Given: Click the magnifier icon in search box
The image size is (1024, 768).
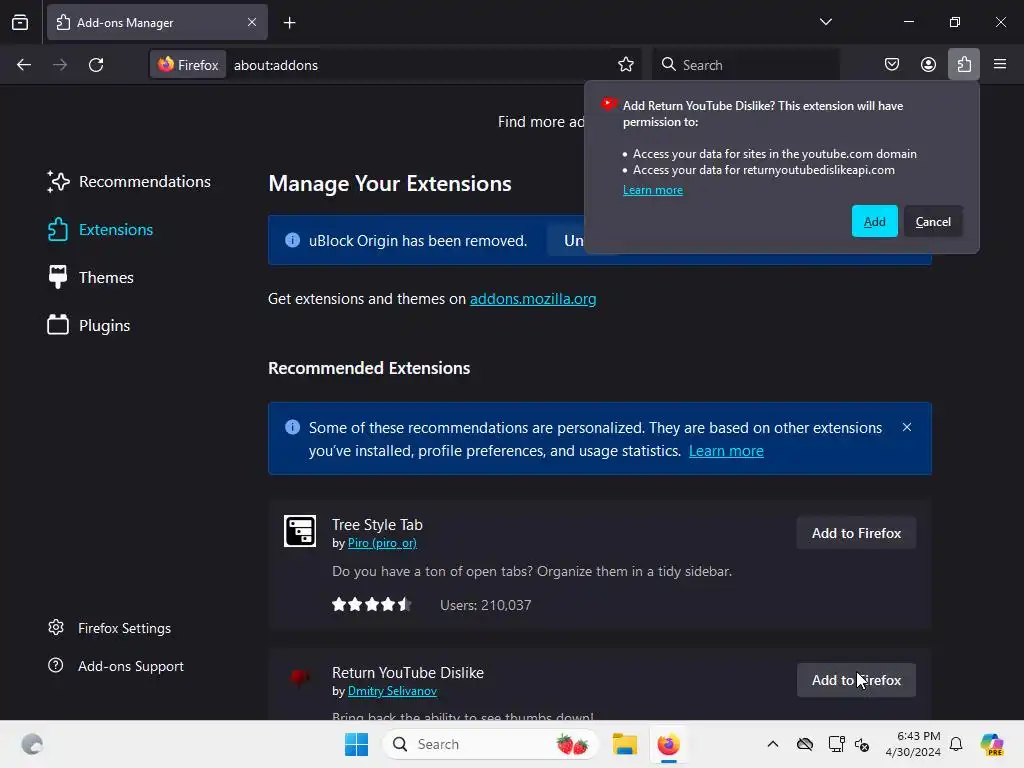Looking at the screenshot, I should coord(668,64).
